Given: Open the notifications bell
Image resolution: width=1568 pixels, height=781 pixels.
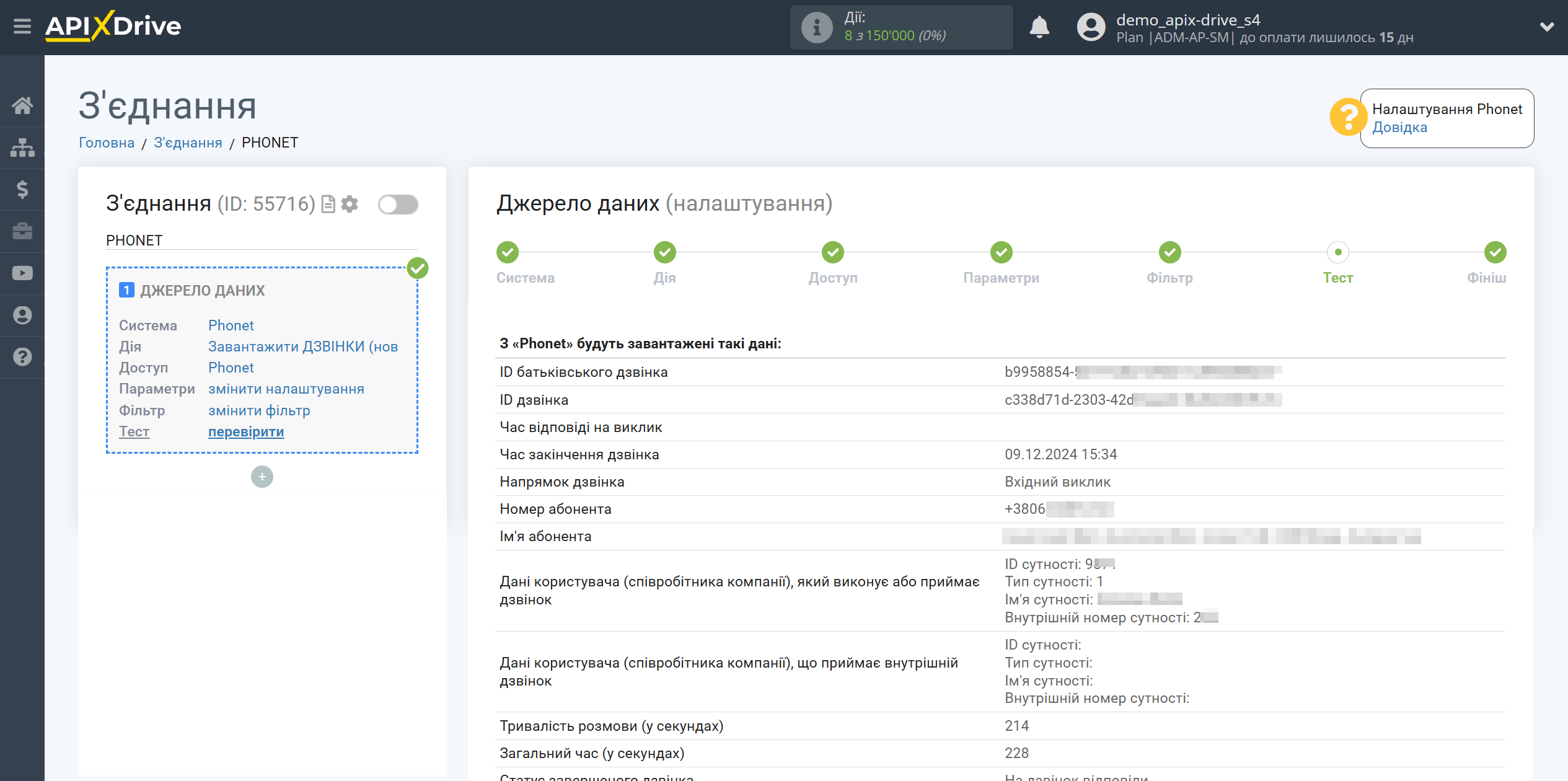Looking at the screenshot, I should pos(1039,27).
